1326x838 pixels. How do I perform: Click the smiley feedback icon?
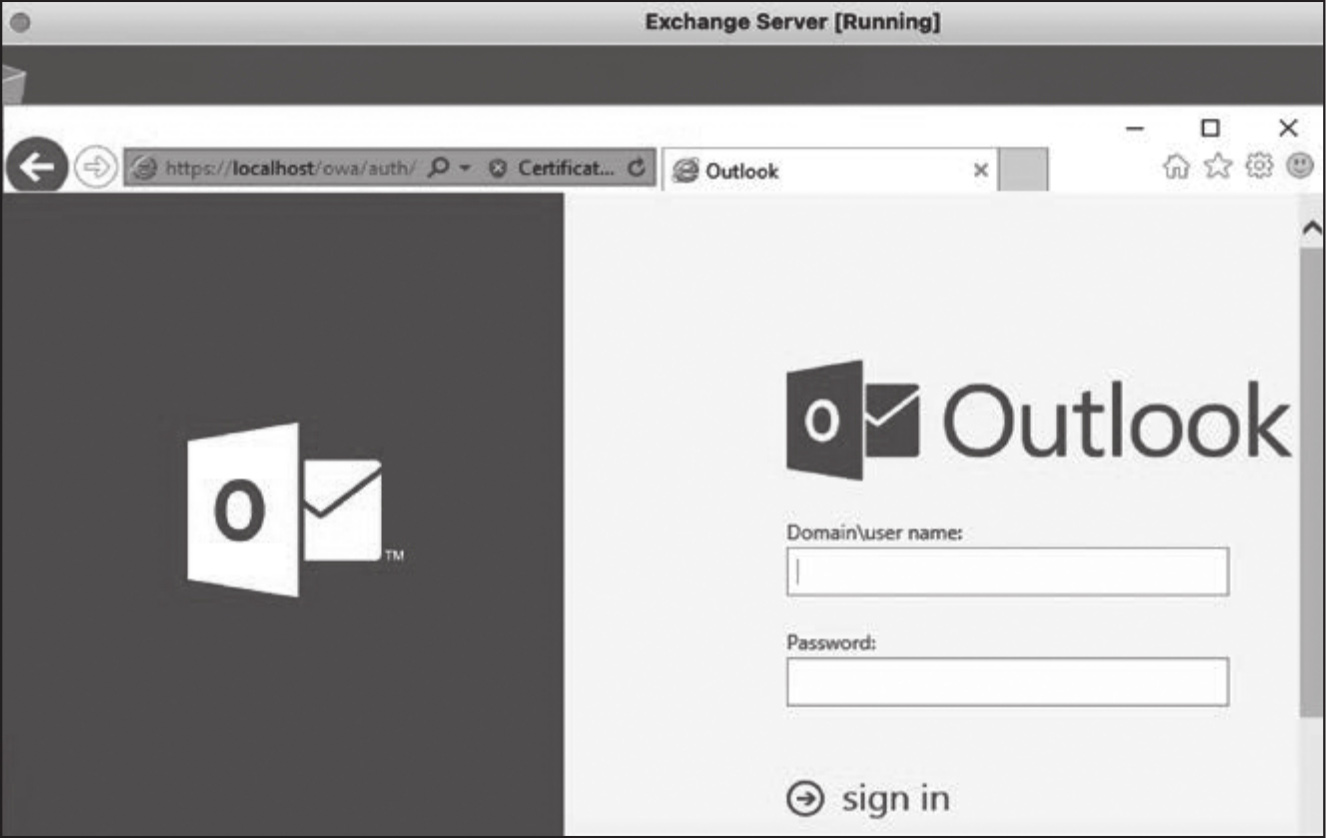[x=1299, y=166]
